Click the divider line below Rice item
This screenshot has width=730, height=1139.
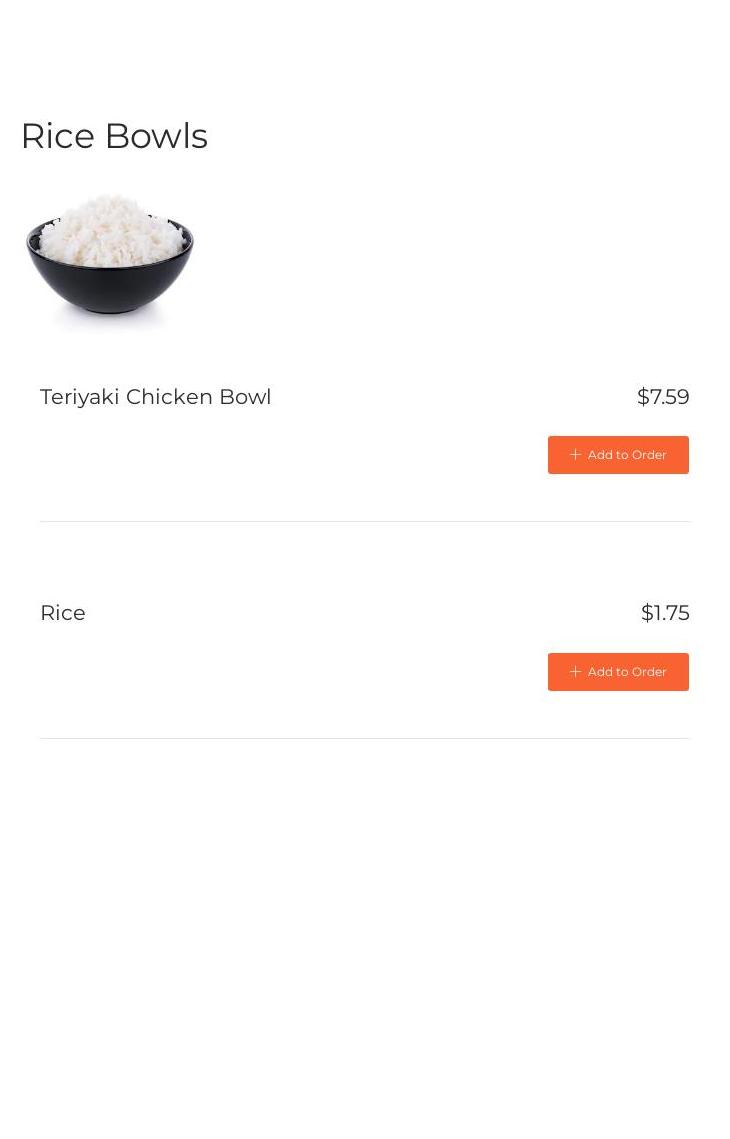[365, 739]
